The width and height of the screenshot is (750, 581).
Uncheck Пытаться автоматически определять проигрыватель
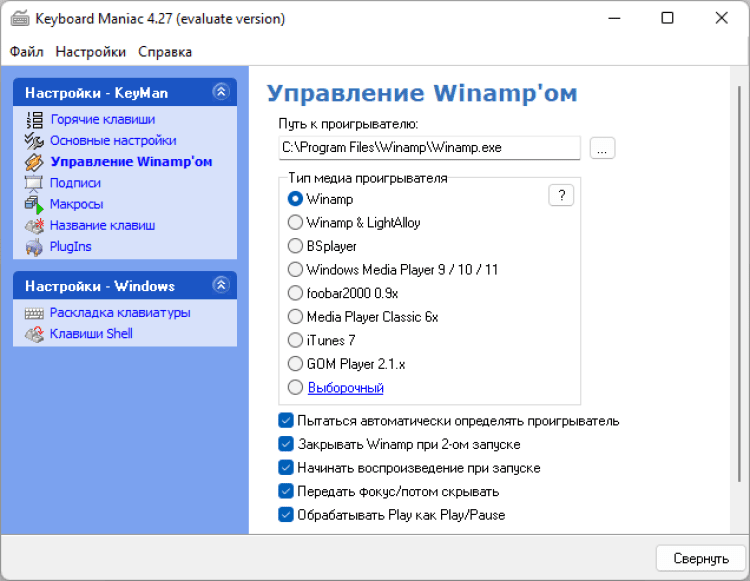(286, 421)
